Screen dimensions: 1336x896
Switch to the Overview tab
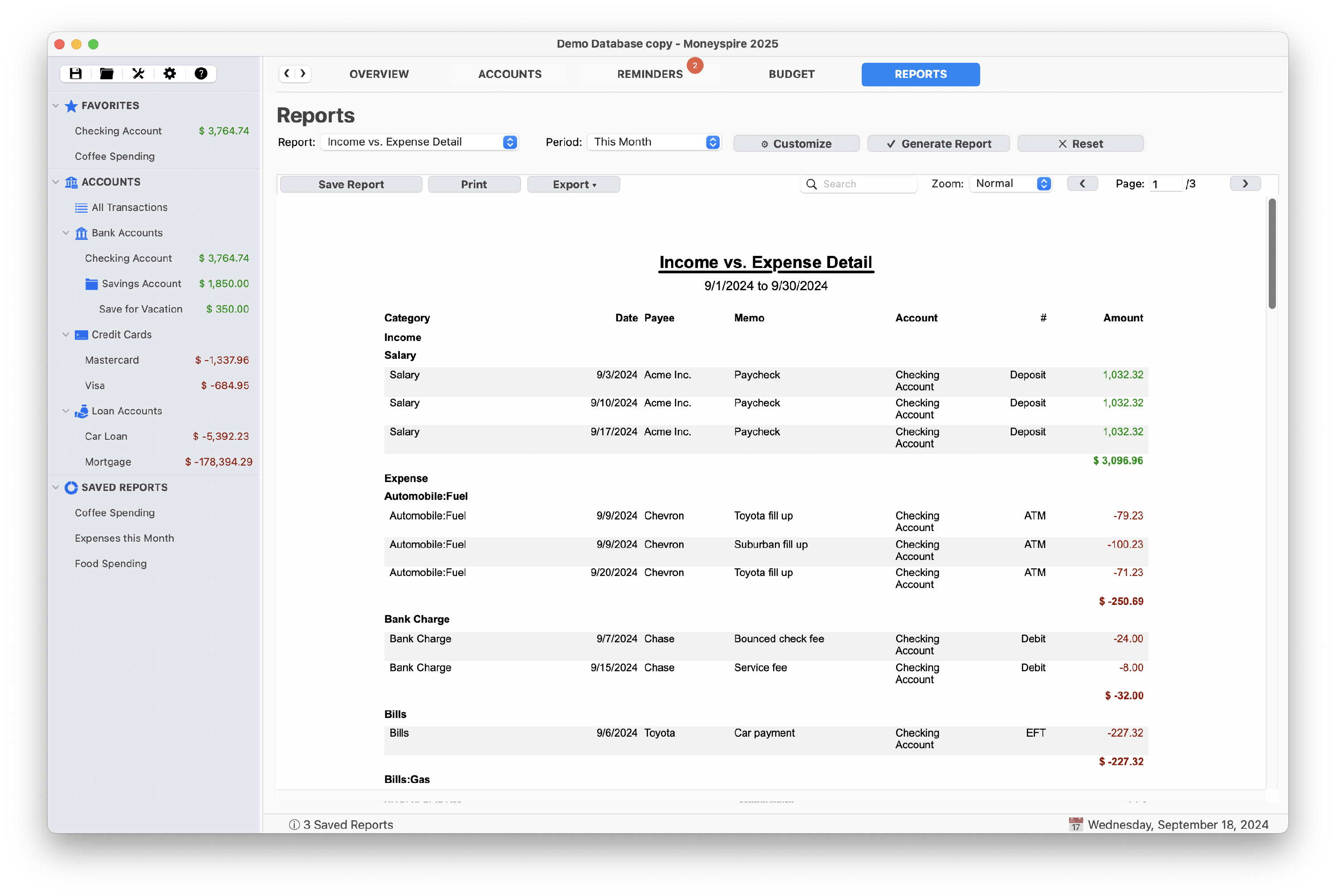379,74
